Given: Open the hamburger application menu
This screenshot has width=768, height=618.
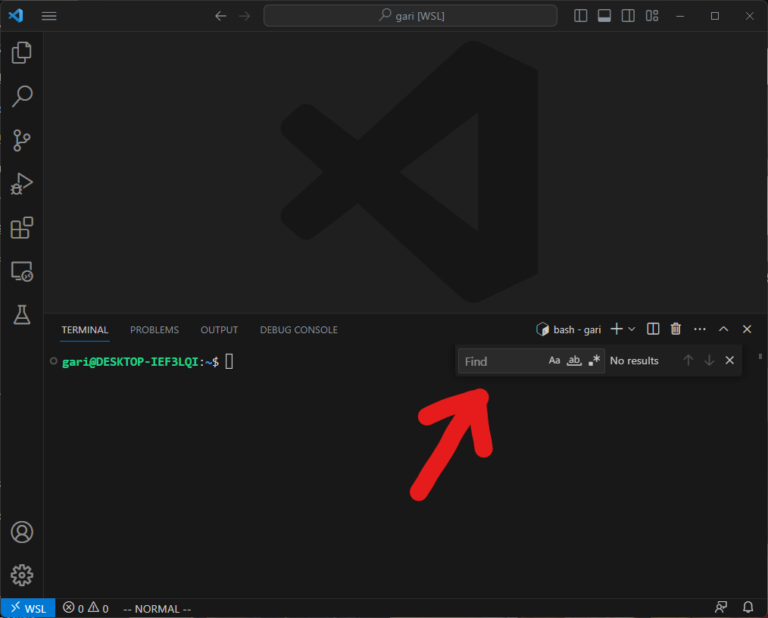Looking at the screenshot, I should (x=49, y=16).
